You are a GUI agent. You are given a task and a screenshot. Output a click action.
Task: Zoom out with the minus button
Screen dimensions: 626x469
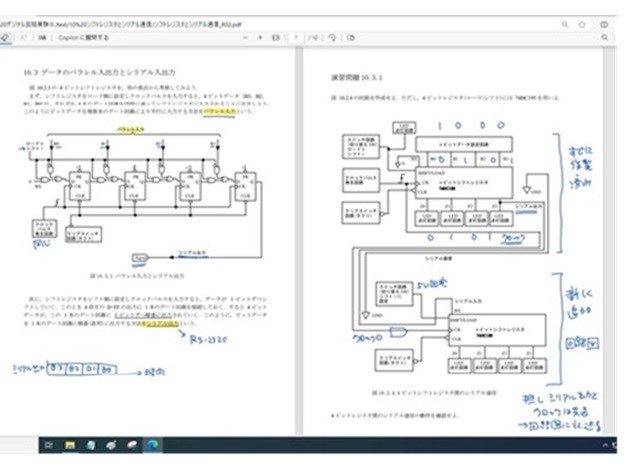coord(245,38)
